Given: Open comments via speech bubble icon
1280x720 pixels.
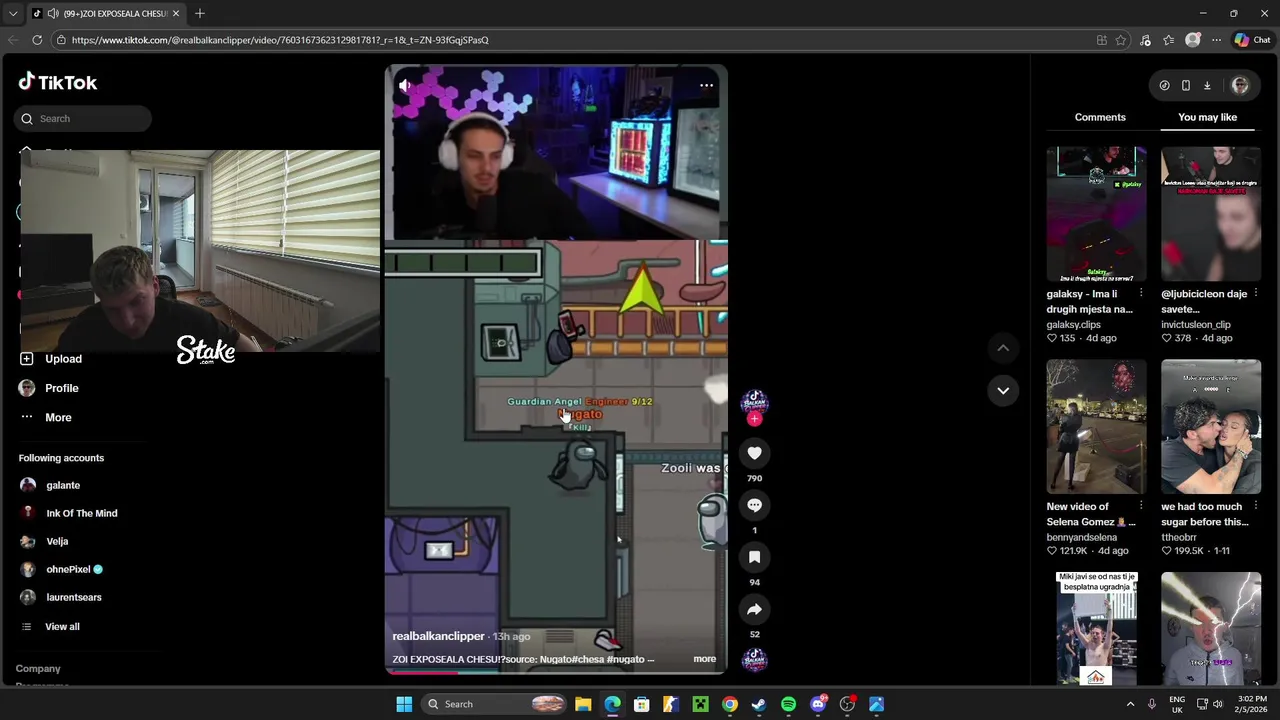Looking at the screenshot, I should (x=754, y=505).
